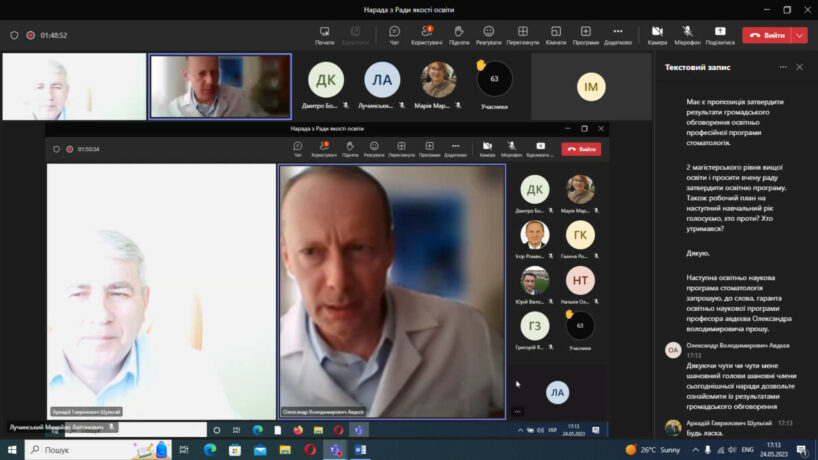Toggle the Камера on or off
The height and width of the screenshot is (460, 818).
tap(657, 35)
